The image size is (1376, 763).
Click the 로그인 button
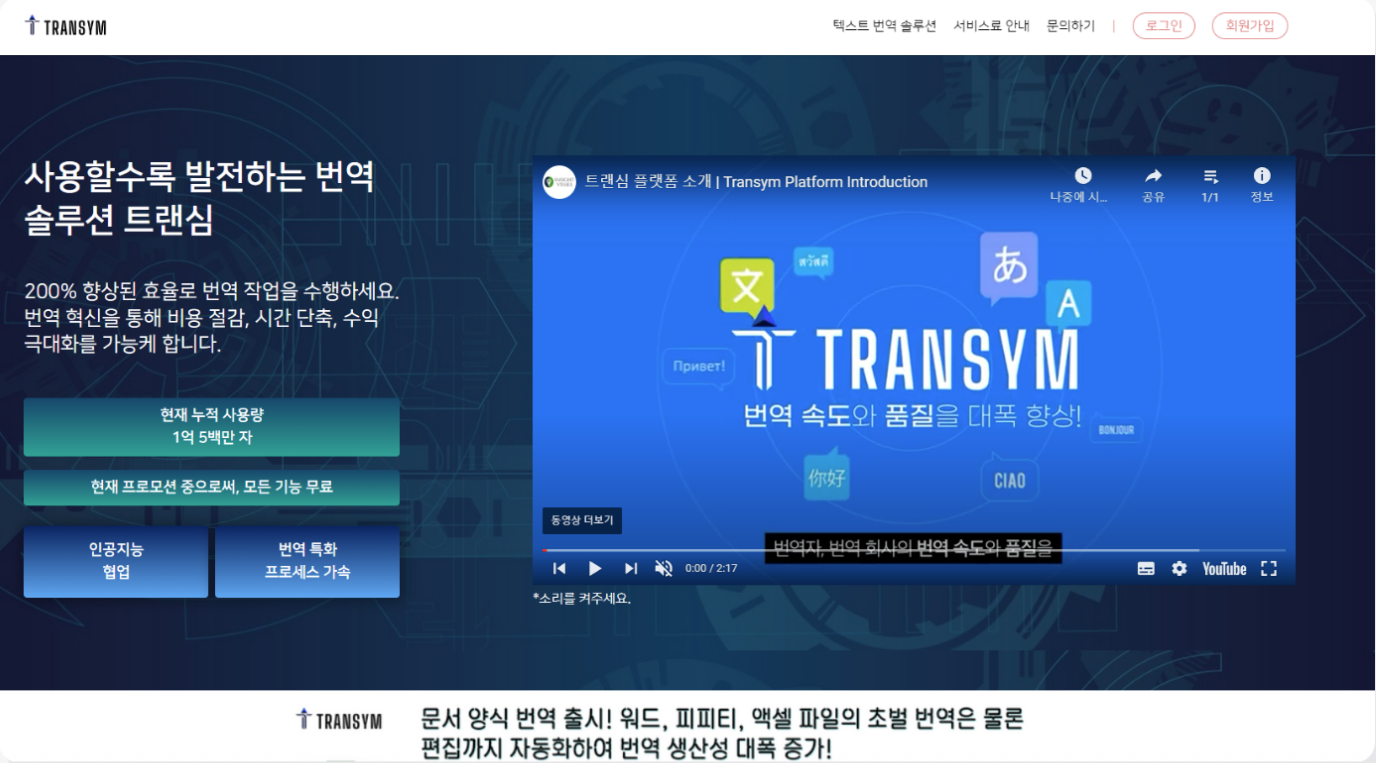coord(1164,26)
